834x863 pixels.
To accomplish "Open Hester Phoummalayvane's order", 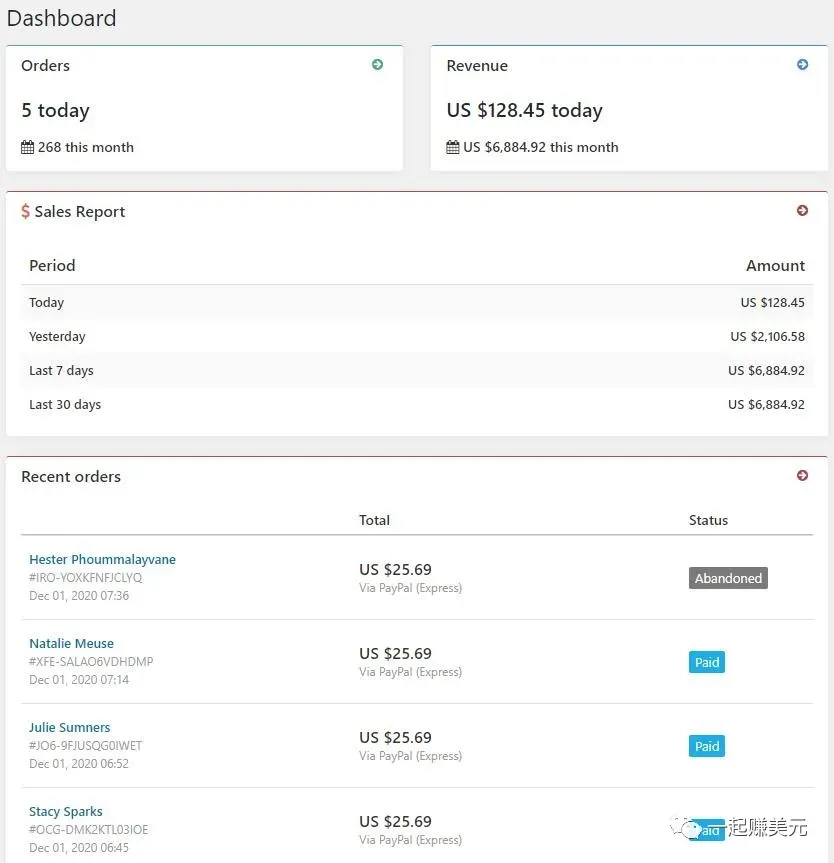I will pos(102,560).
